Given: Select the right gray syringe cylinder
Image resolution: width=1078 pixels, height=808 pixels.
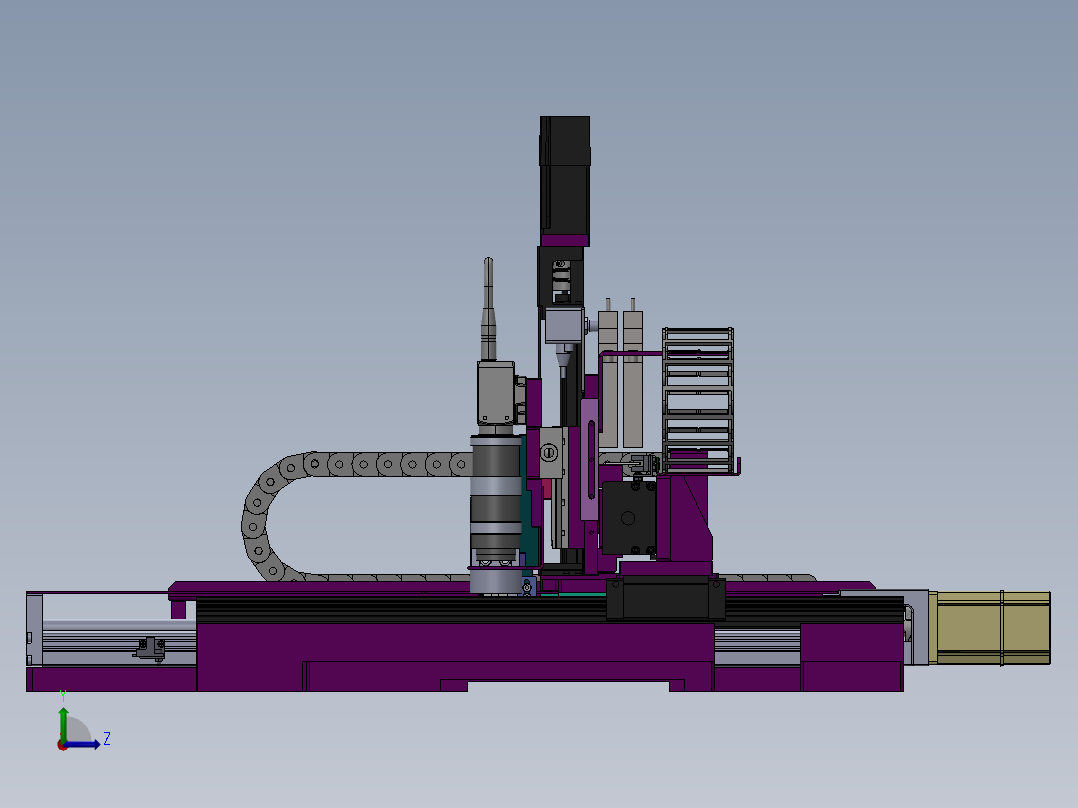Looking at the screenshot, I should tap(632, 379).
